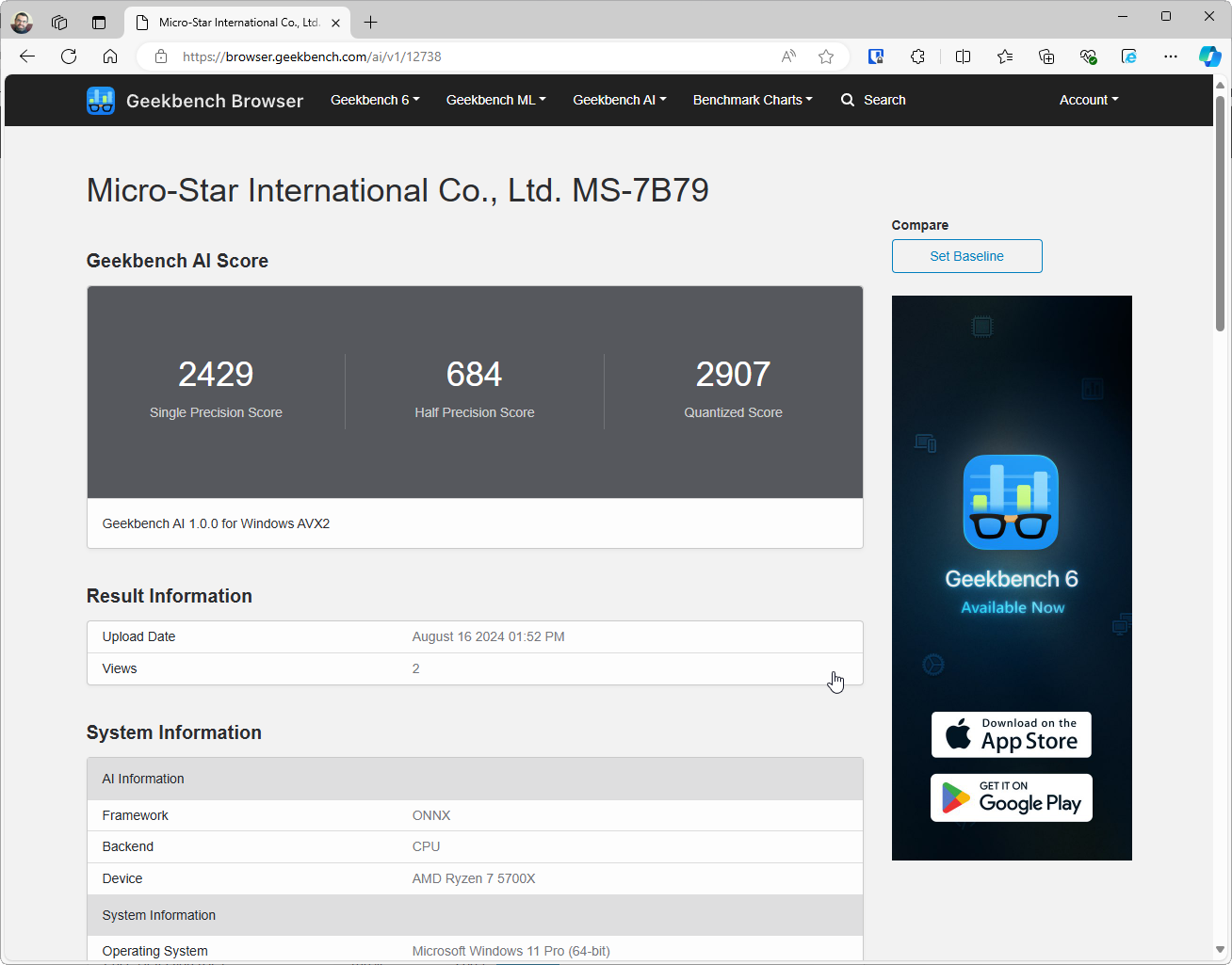Image resolution: width=1232 pixels, height=965 pixels.
Task: Click the Geekbench Browser logo icon
Action: 101,101
